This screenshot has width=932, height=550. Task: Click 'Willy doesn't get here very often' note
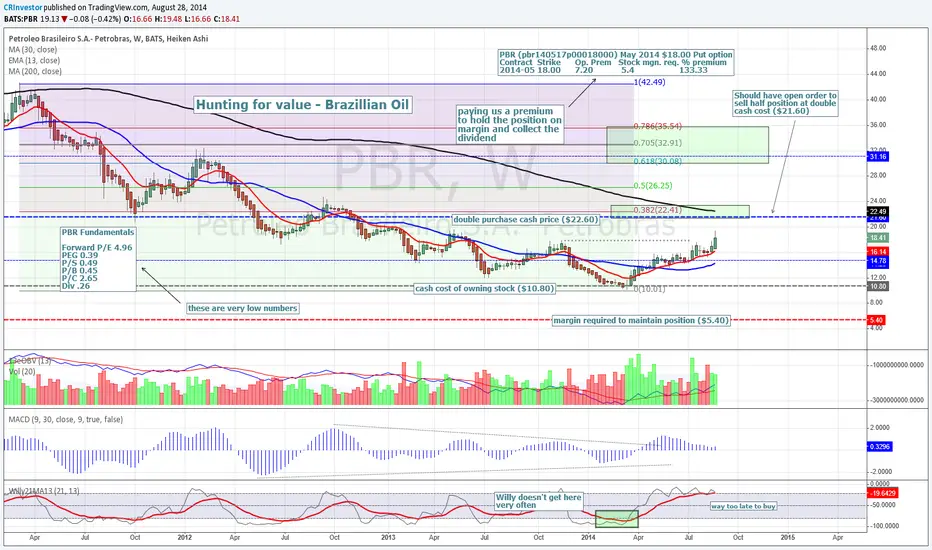539,501
